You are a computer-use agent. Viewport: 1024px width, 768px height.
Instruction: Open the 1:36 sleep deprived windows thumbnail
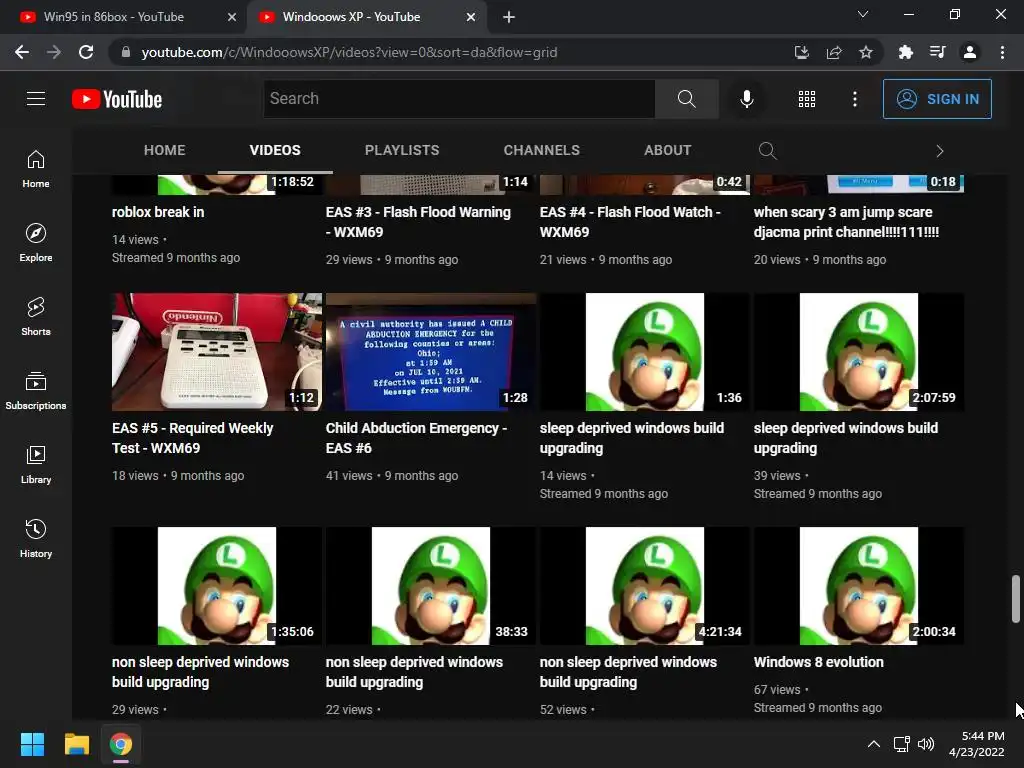(645, 352)
